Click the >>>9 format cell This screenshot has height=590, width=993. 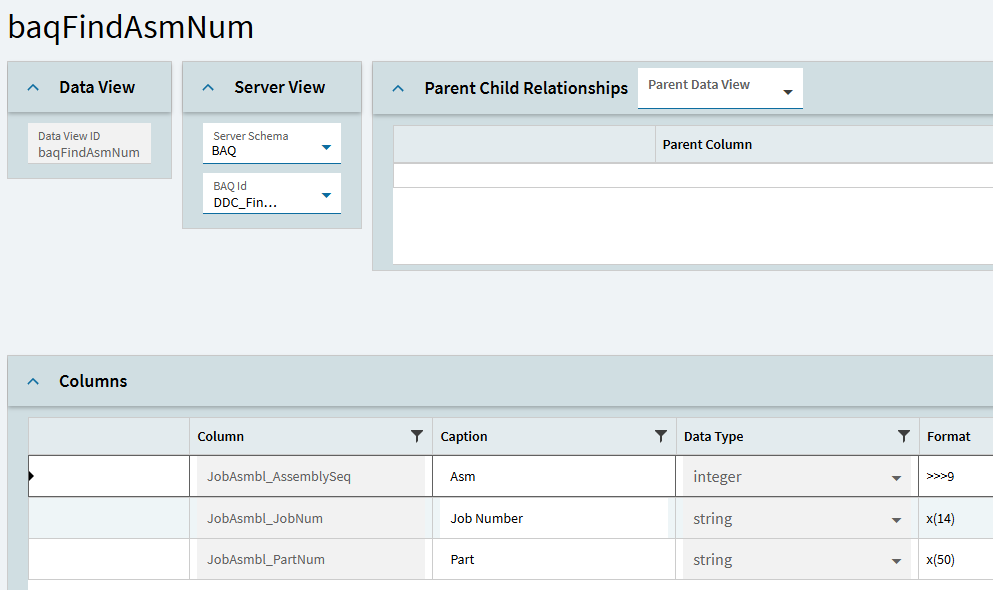(x=955, y=477)
